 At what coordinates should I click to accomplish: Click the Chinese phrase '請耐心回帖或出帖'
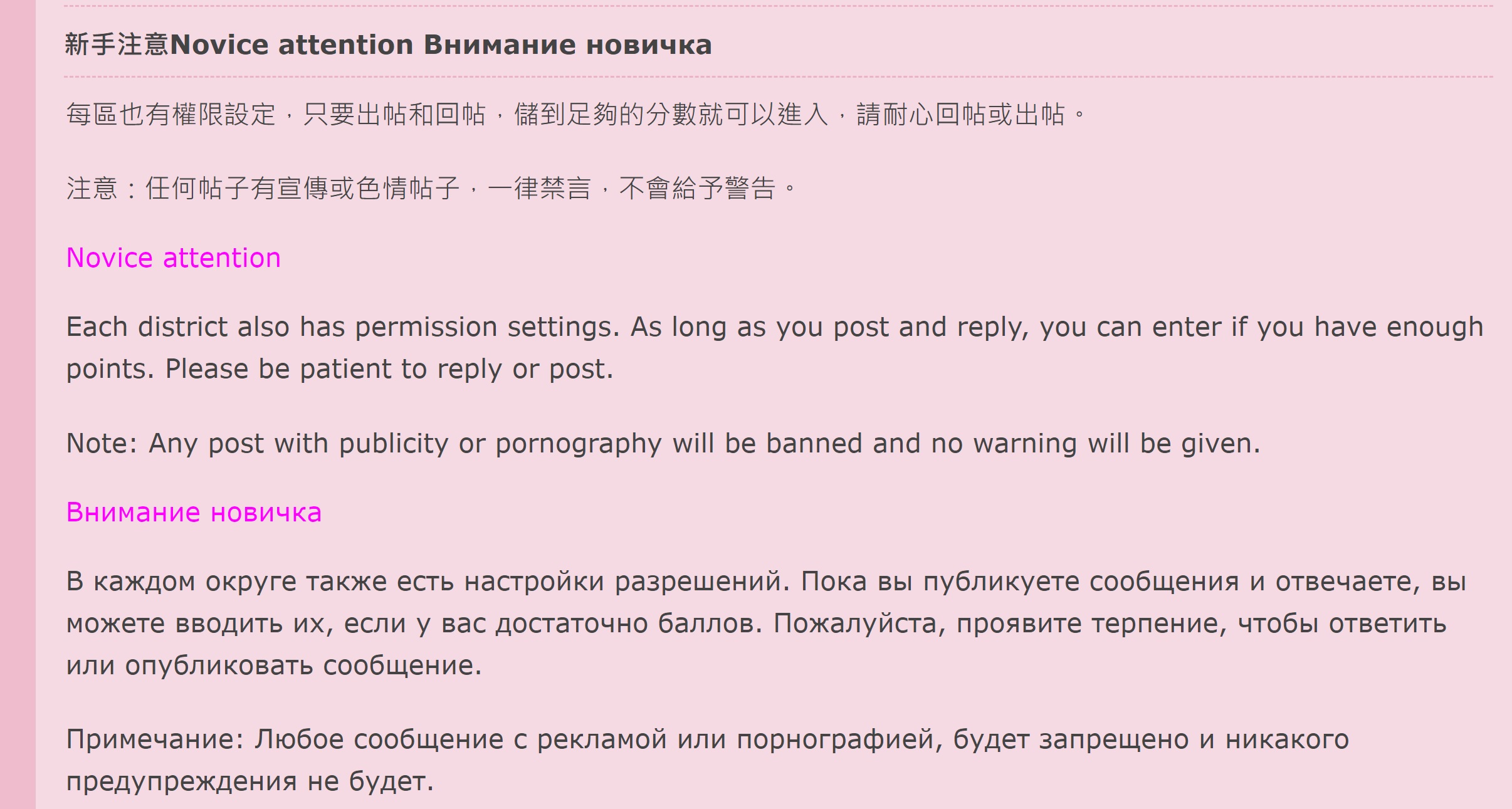click(961, 114)
